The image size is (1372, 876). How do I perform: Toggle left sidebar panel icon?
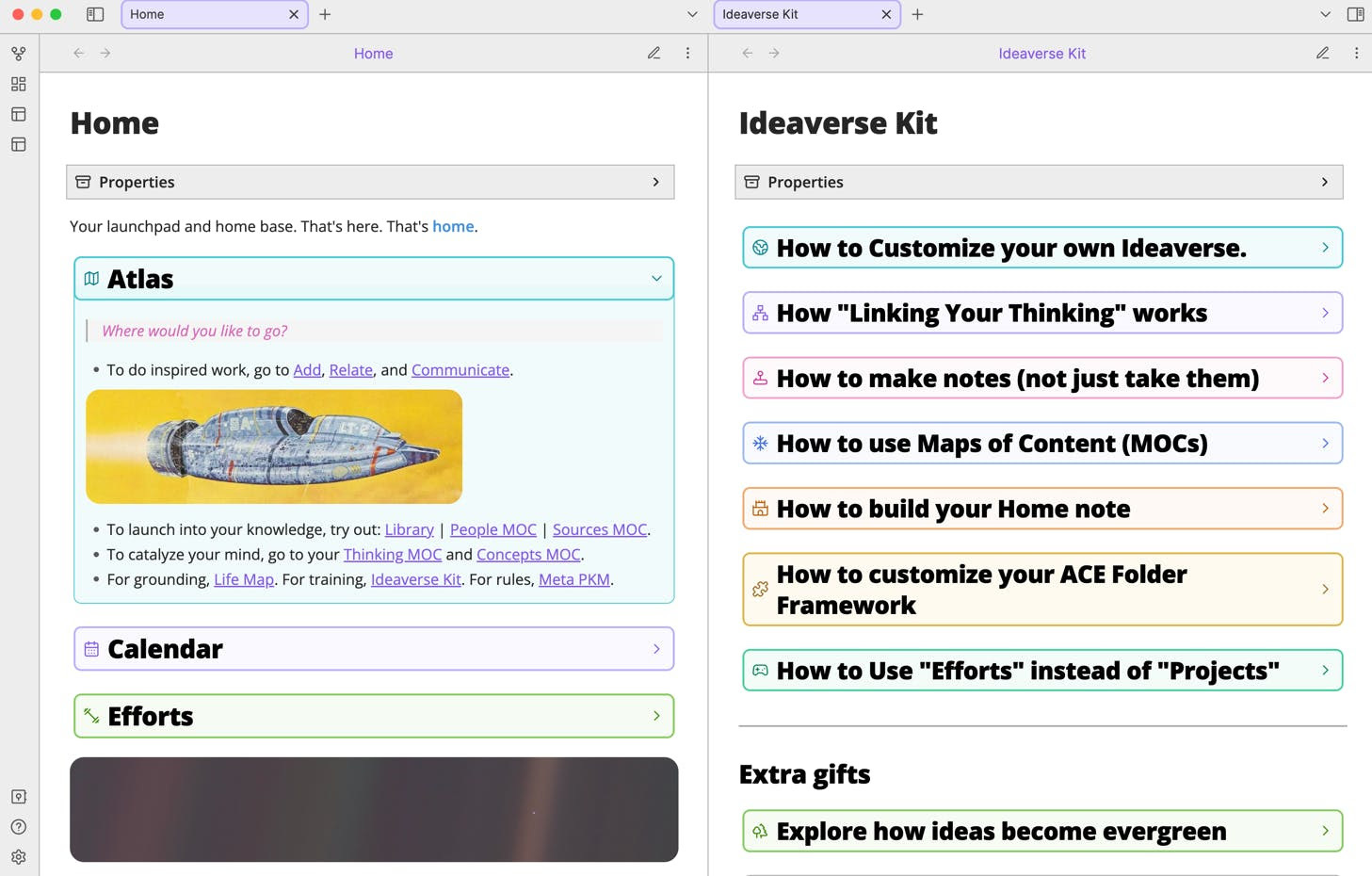[x=95, y=14]
